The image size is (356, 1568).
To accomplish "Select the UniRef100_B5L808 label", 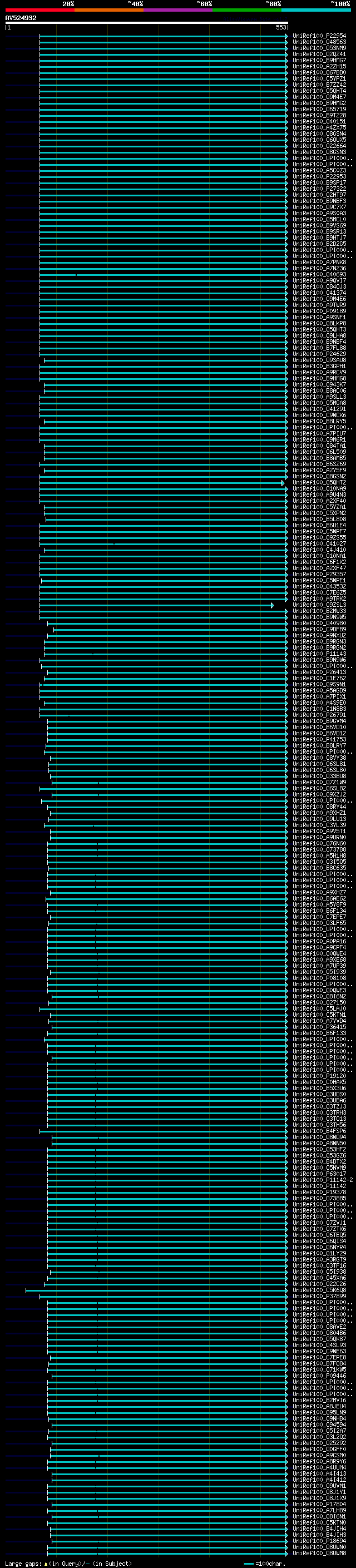I will pyautogui.click(x=319, y=519).
